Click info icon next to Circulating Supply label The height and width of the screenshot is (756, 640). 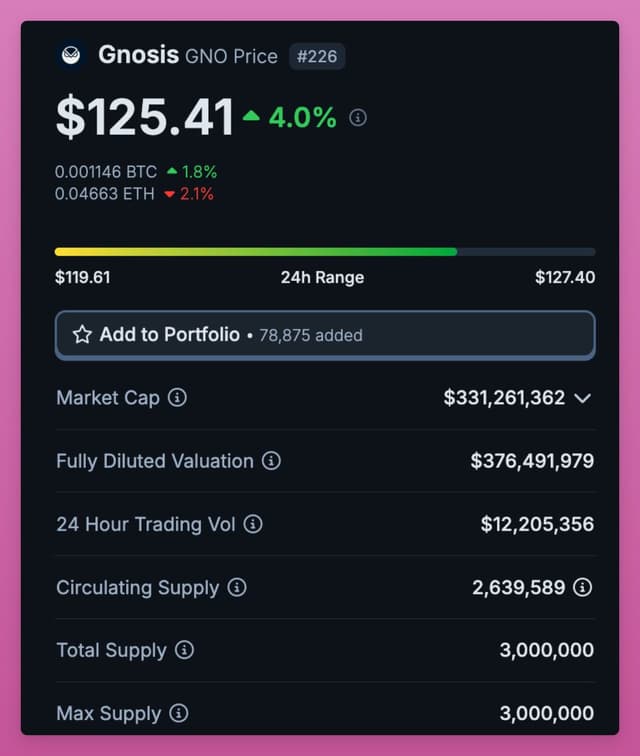[x=237, y=587]
